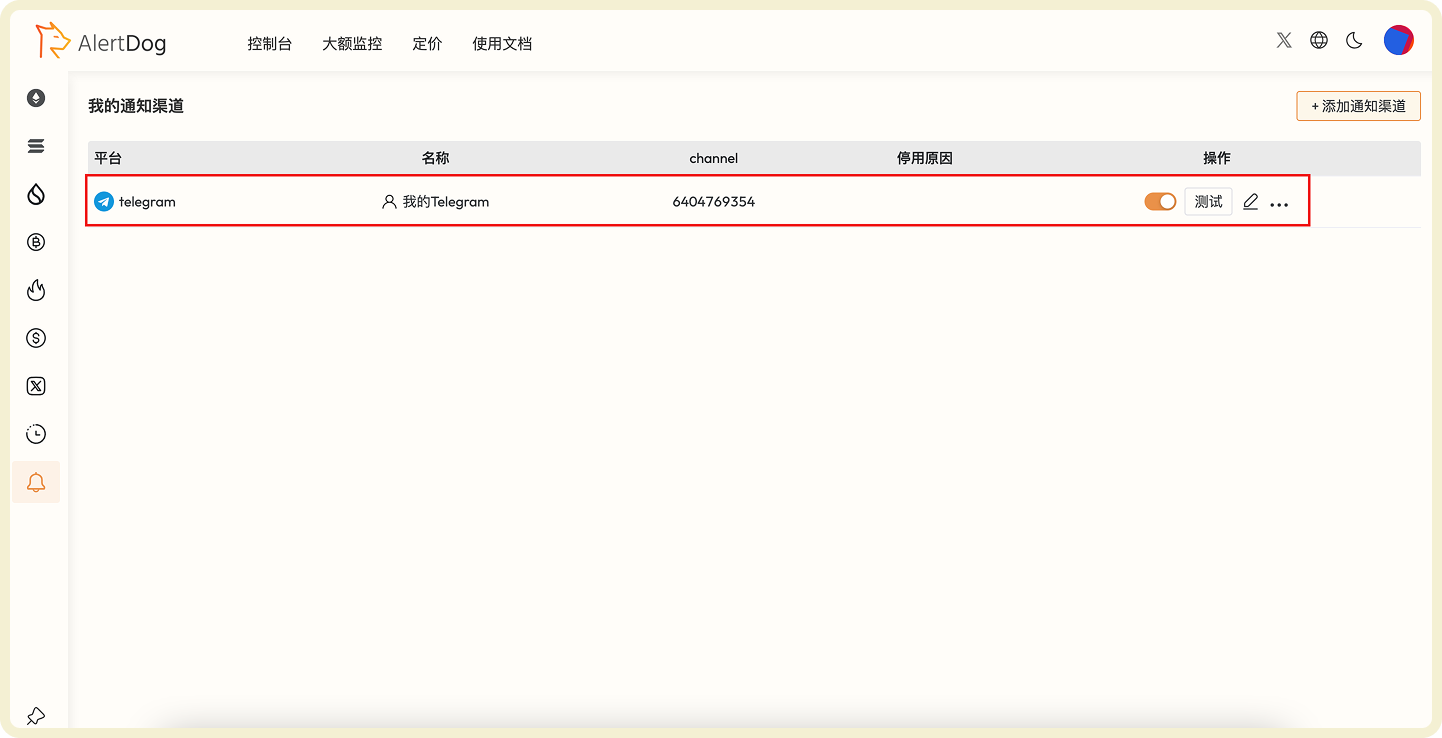The width and height of the screenshot is (1442, 738).
Task: Click the 添加通知渠道 button
Action: click(x=1358, y=105)
